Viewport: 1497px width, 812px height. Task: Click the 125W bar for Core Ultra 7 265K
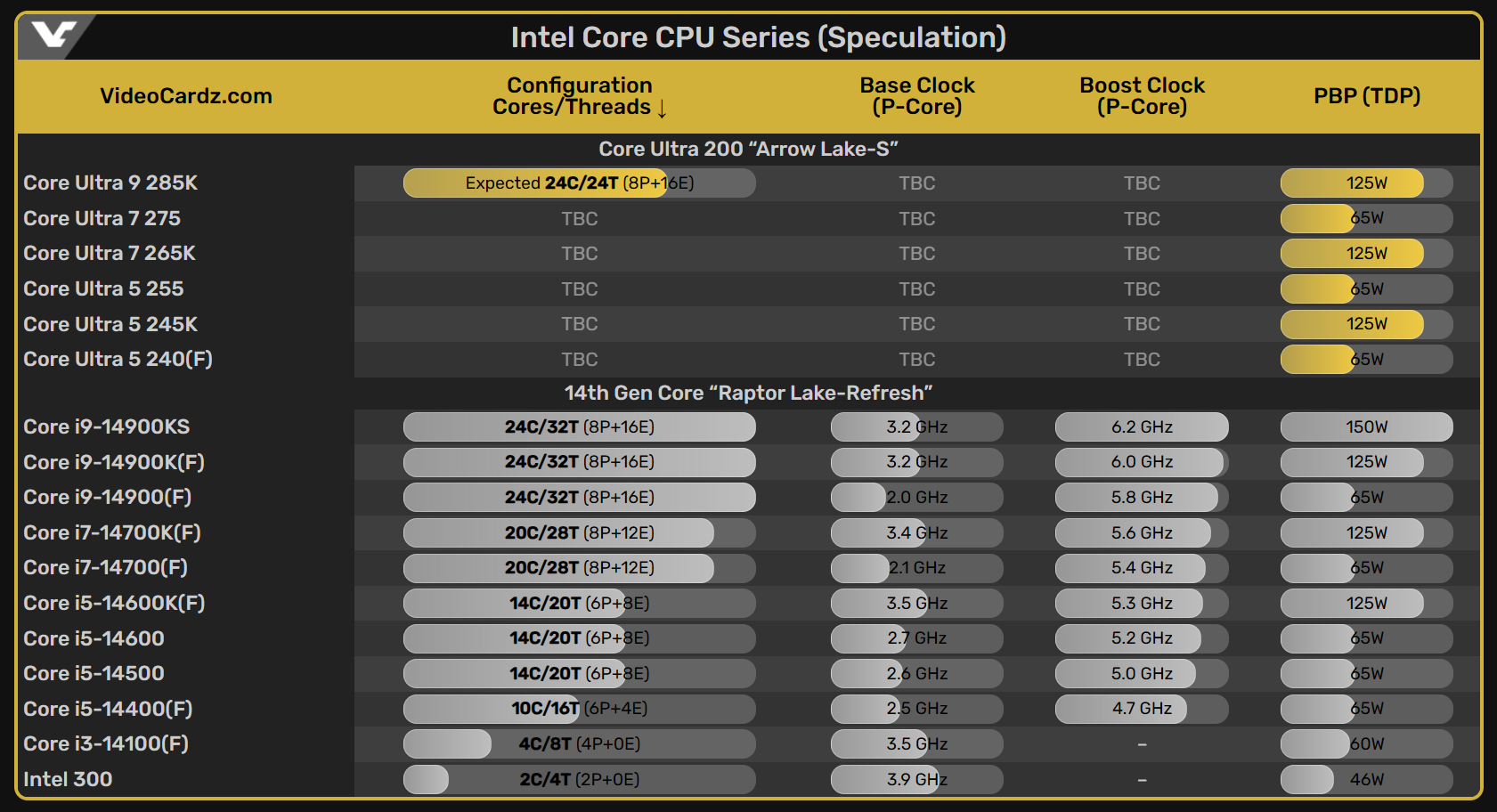[x=1367, y=253]
